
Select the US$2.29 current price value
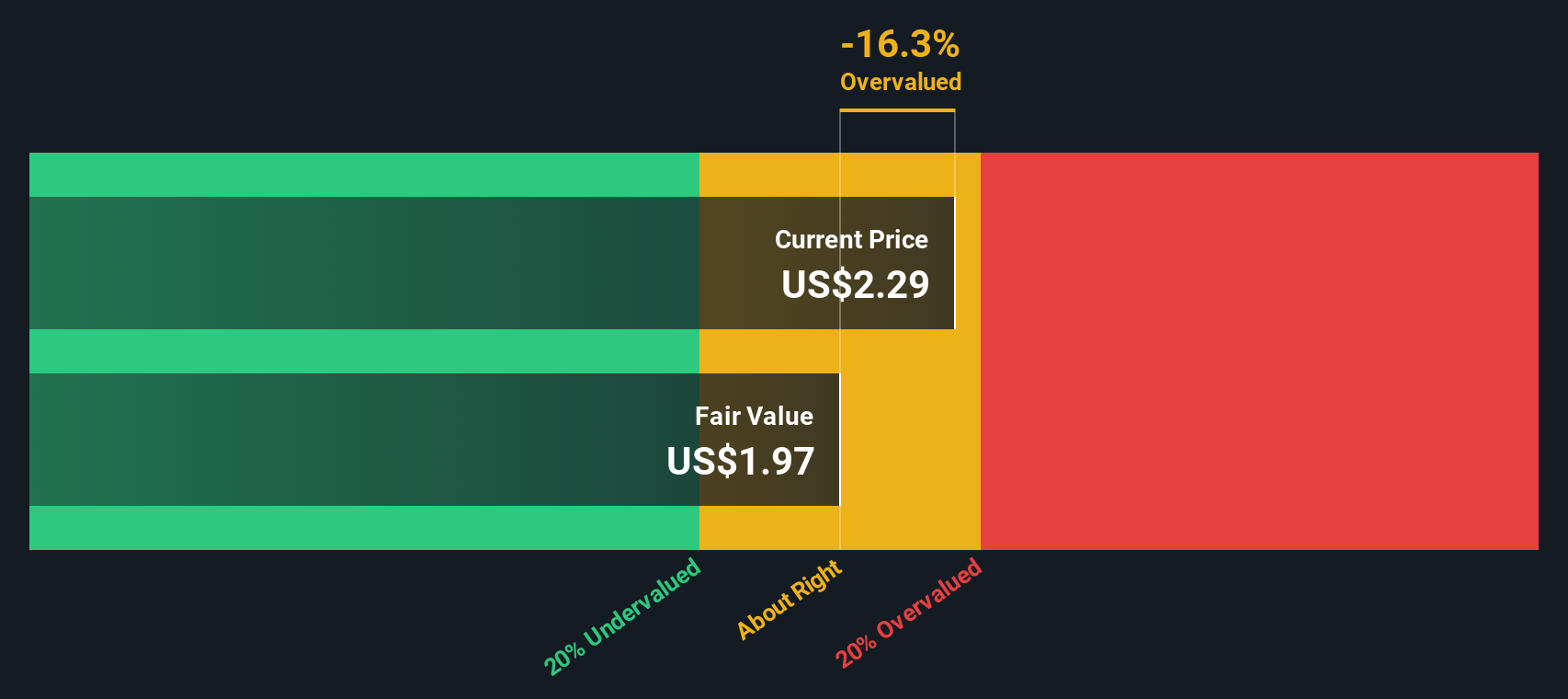click(855, 285)
